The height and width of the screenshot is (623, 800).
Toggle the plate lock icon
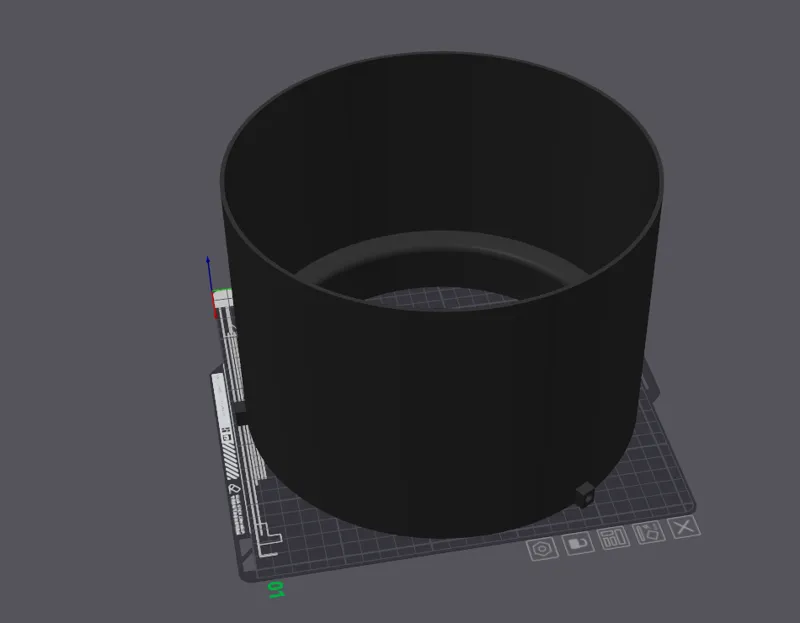pos(578,543)
